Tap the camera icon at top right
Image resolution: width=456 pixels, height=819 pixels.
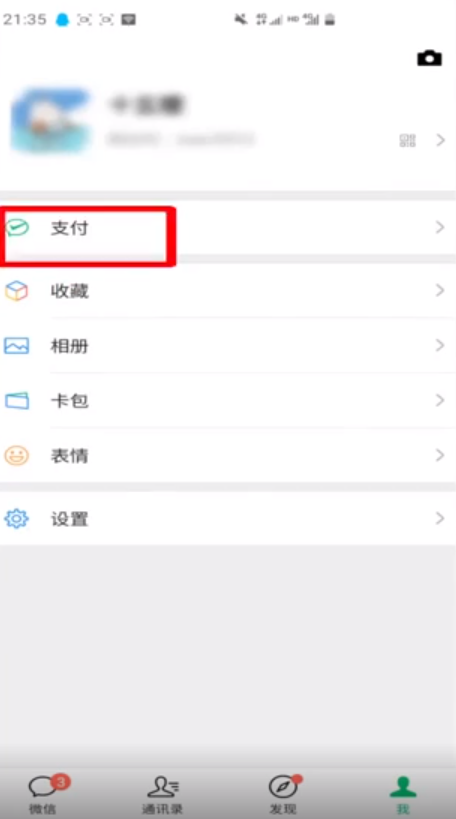(x=429, y=58)
